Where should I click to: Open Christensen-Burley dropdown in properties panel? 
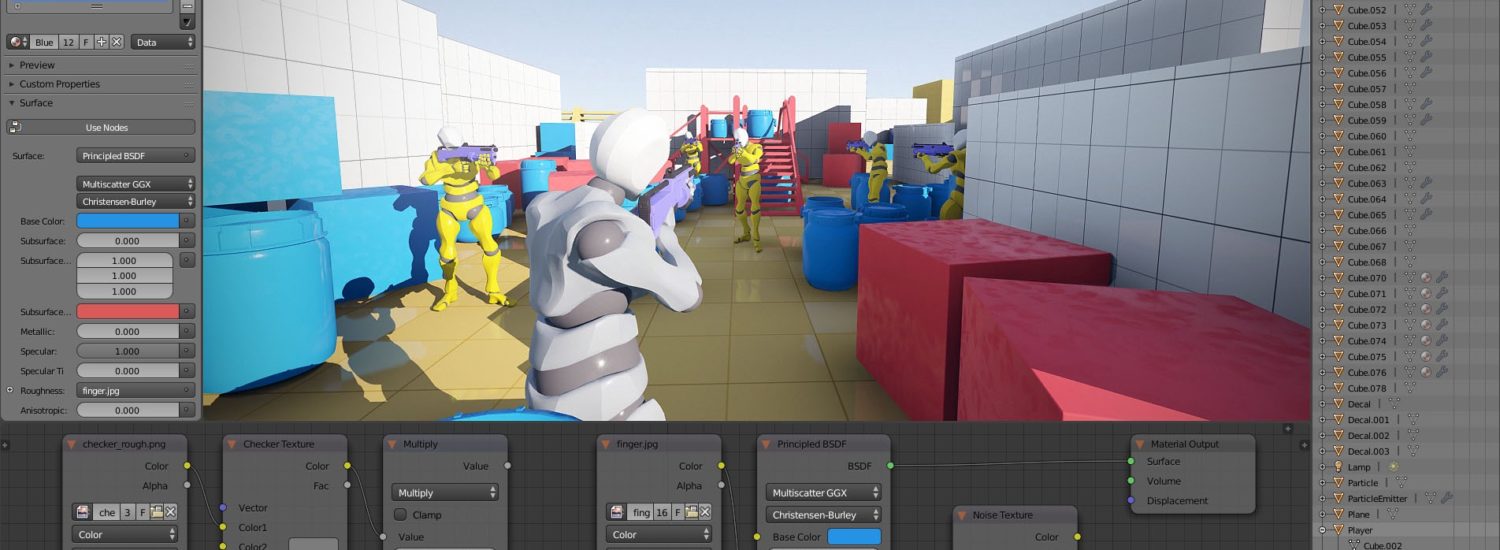pos(136,202)
